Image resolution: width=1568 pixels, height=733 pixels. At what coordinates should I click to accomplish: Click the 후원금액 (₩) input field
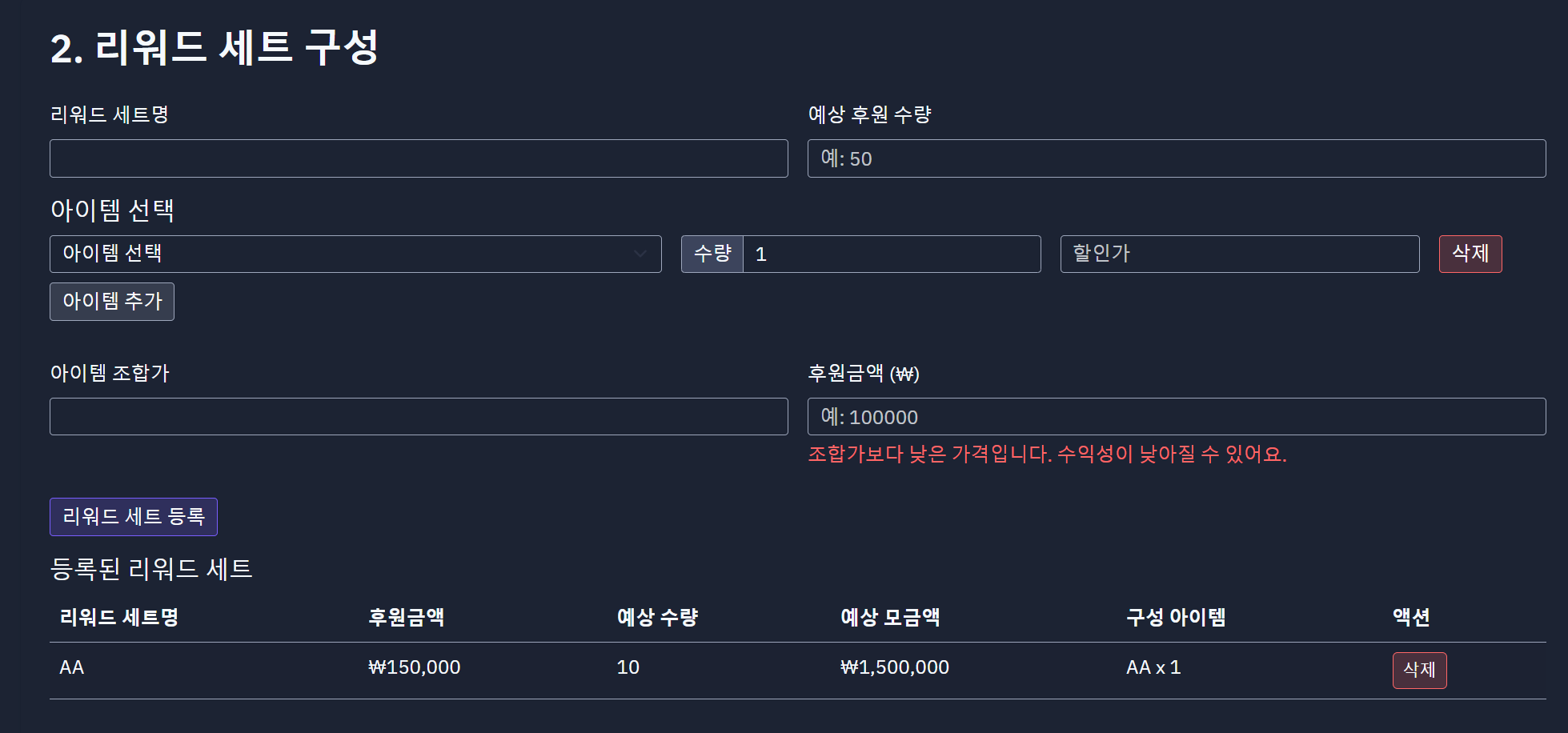(x=1177, y=417)
